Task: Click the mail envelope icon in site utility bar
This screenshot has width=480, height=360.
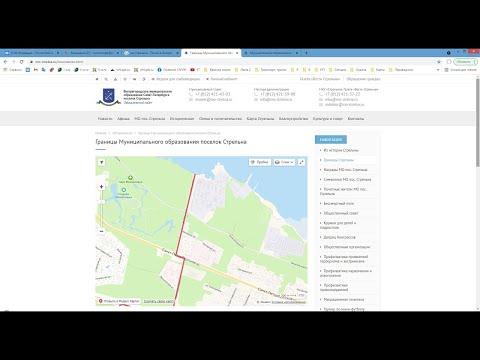Action: point(134,79)
